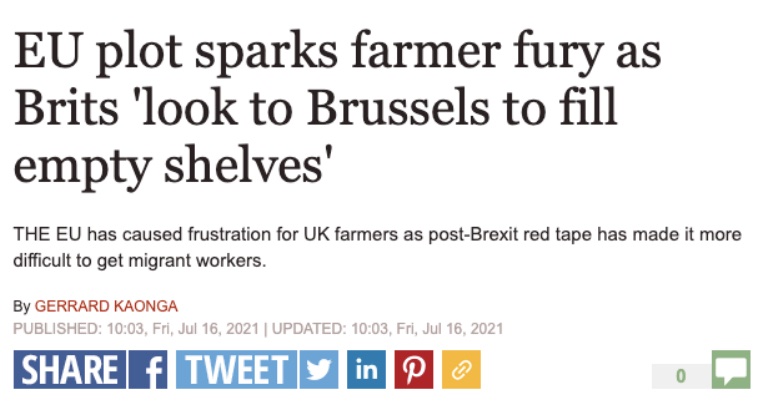This screenshot has width=768, height=404.
Task: Open comments via the green speech bubble
Action: coord(731,370)
